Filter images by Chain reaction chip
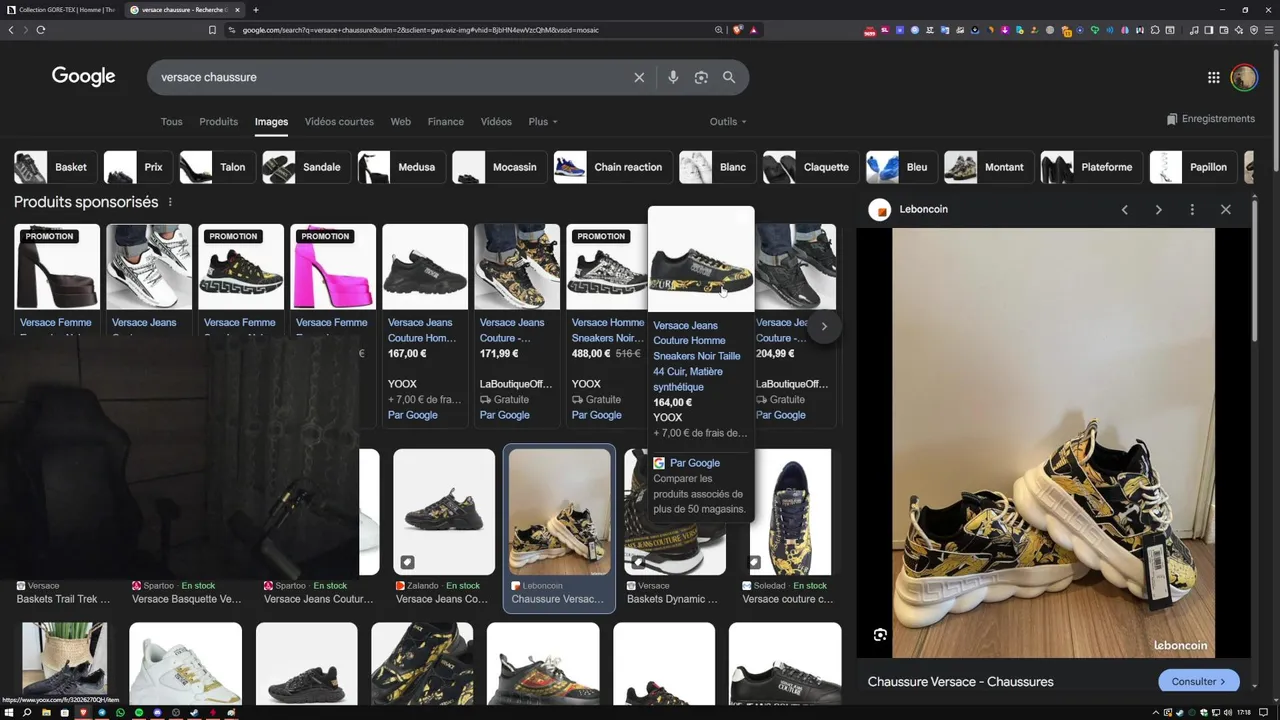The height and width of the screenshot is (720, 1280). click(x=613, y=167)
